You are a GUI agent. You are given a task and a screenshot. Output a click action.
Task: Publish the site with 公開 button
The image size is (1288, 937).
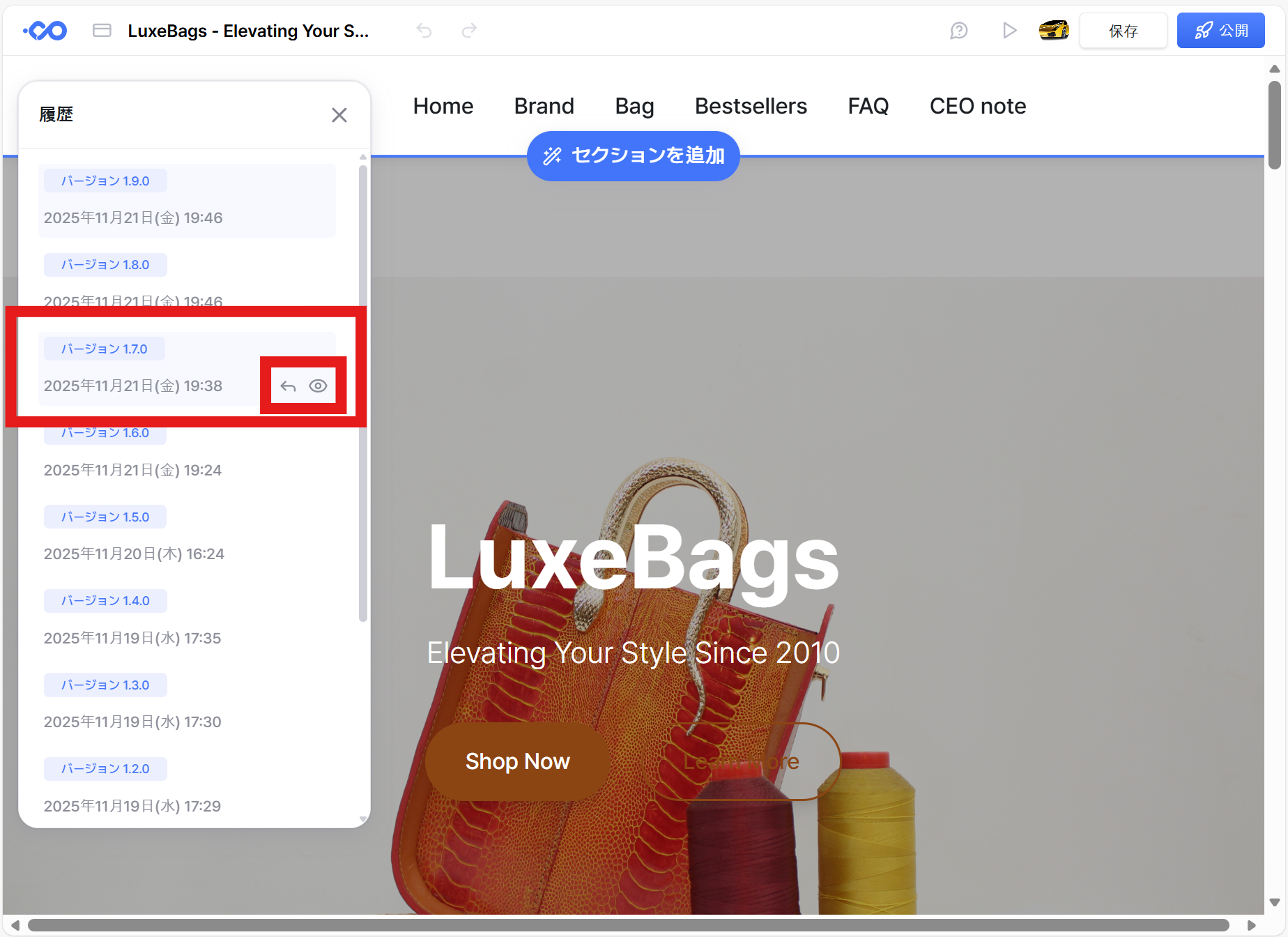pos(1221,31)
